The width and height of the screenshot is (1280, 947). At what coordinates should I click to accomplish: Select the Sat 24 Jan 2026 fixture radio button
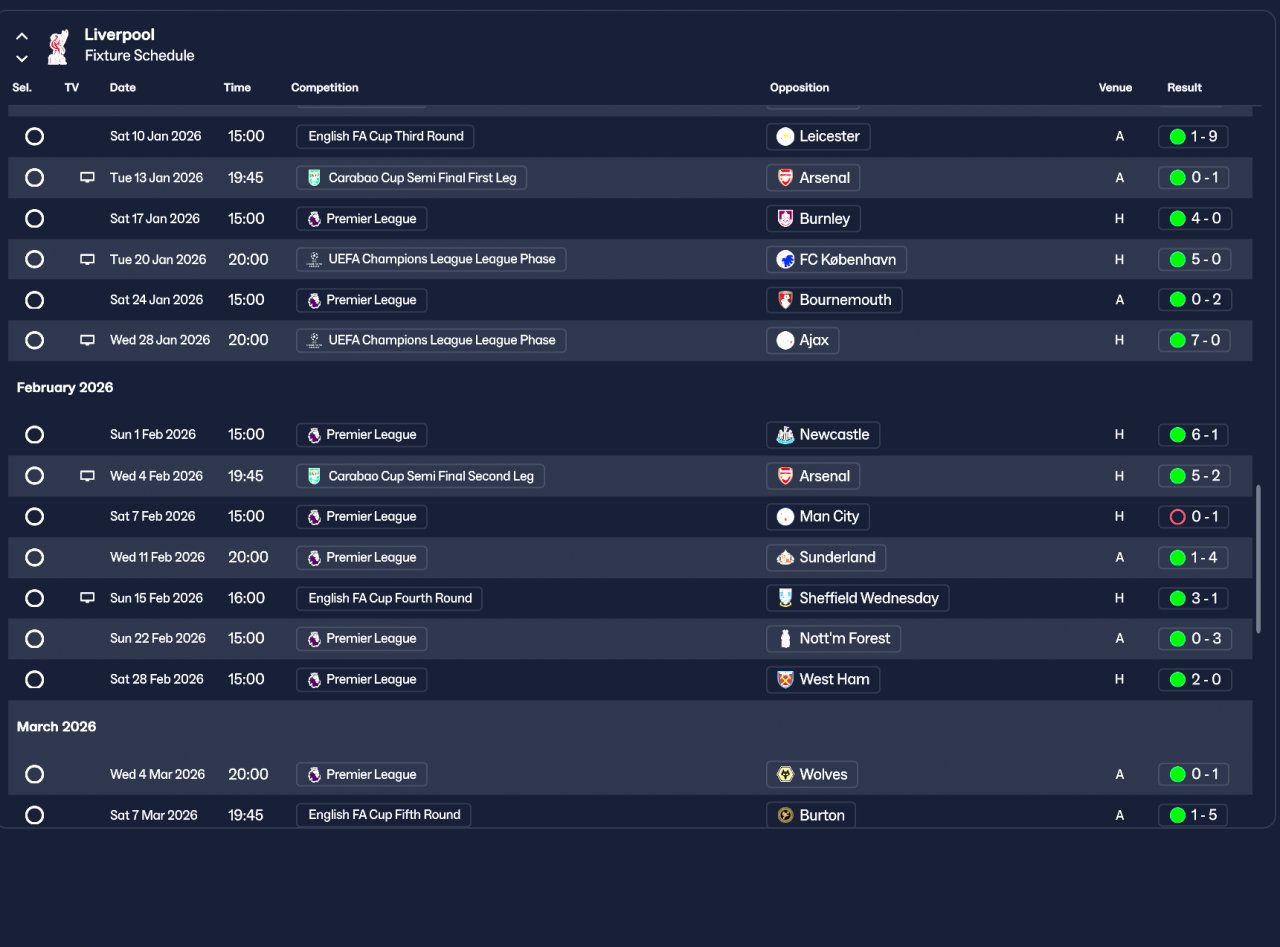34,300
